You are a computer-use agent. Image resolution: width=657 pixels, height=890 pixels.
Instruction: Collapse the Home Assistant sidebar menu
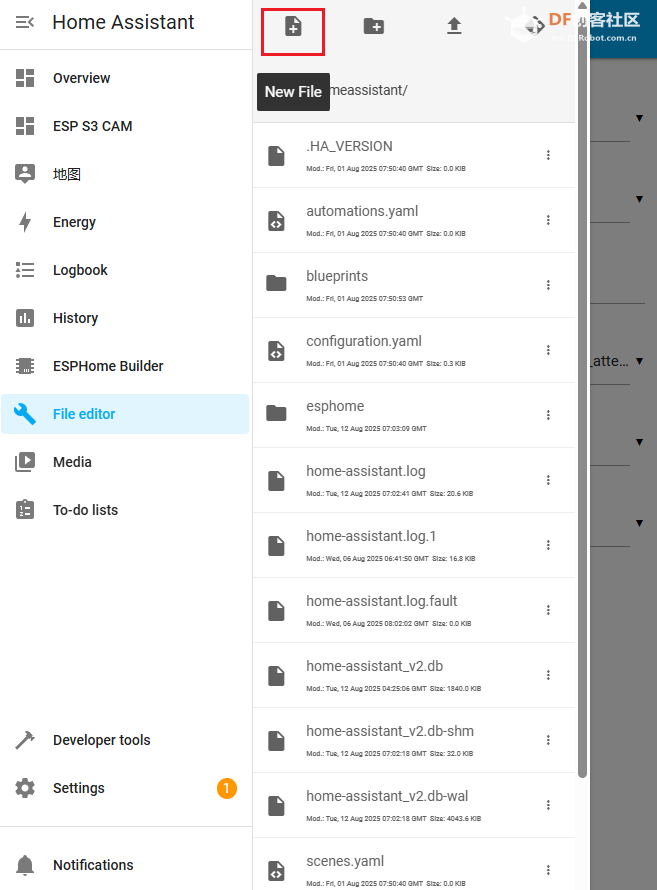(25, 22)
